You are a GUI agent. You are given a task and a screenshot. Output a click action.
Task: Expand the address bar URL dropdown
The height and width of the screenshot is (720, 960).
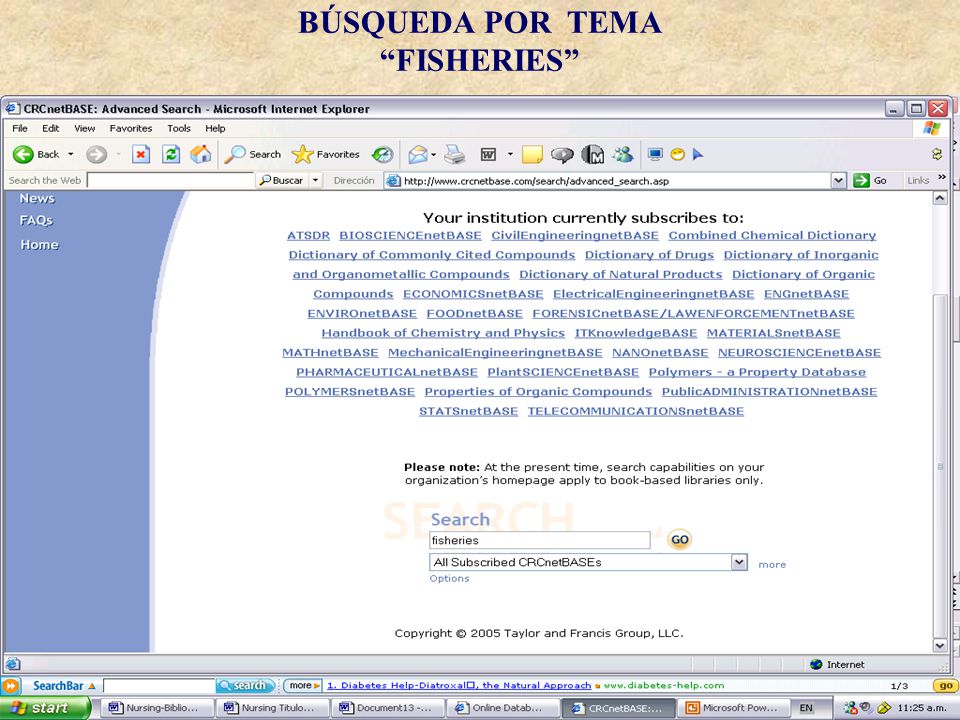point(838,181)
